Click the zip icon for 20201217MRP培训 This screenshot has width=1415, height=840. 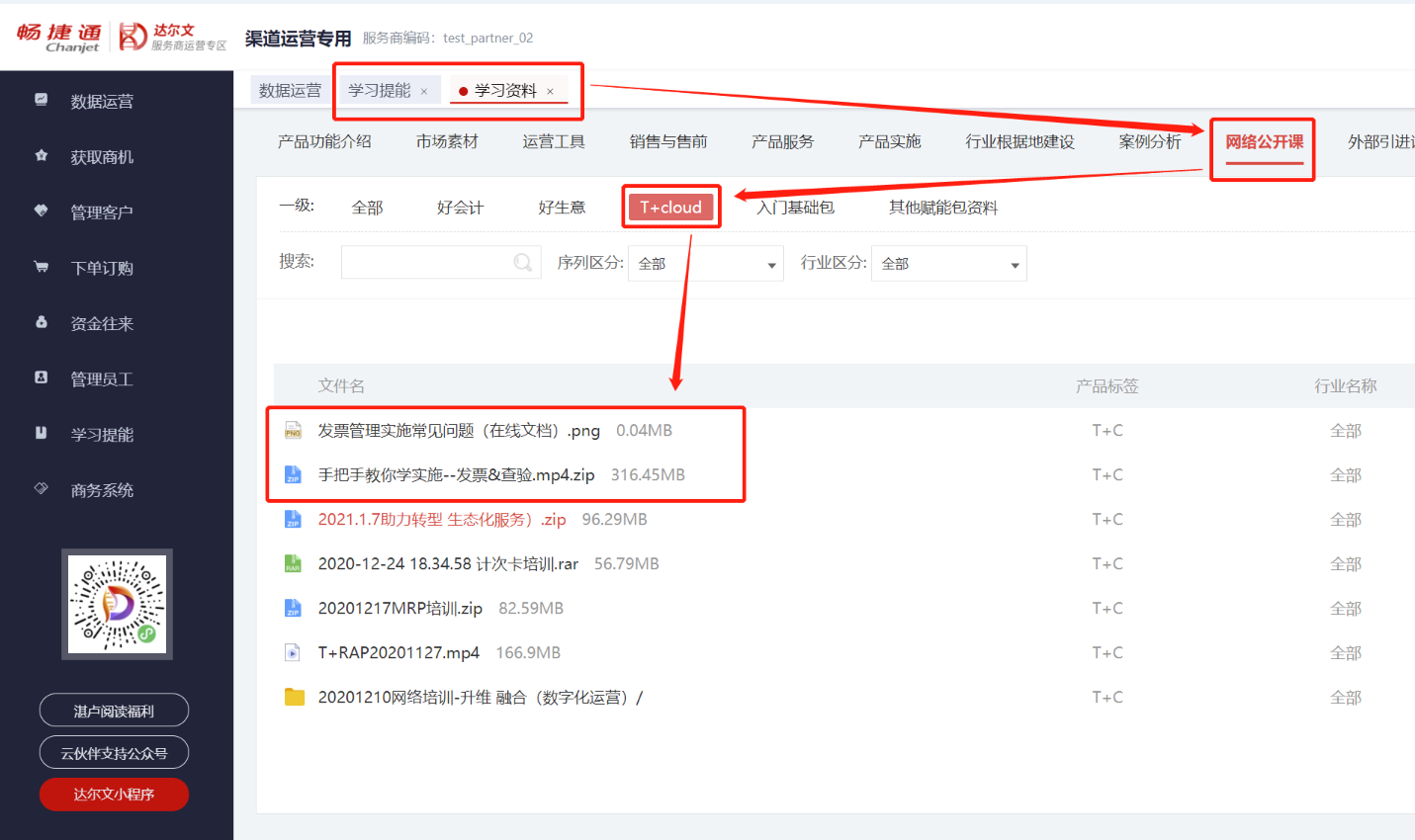(293, 609)
